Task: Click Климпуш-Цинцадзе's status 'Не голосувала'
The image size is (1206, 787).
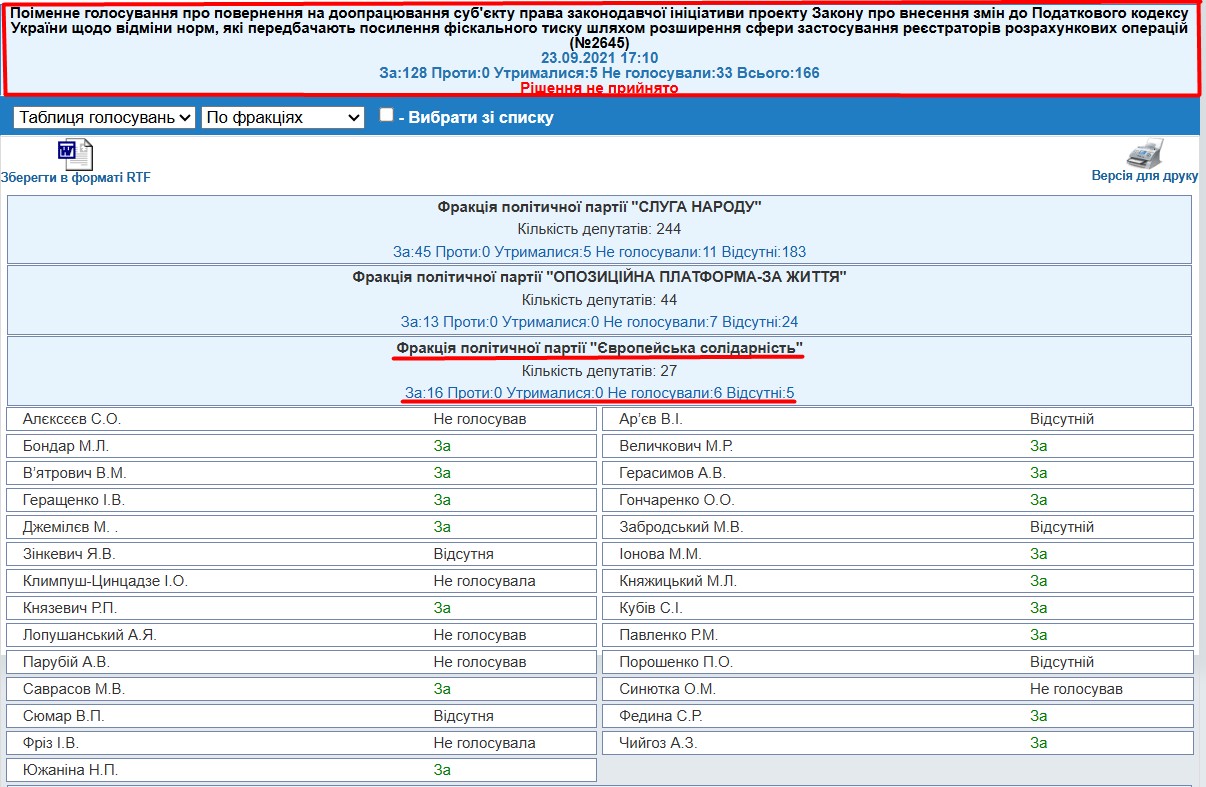Action: (485, 581)
